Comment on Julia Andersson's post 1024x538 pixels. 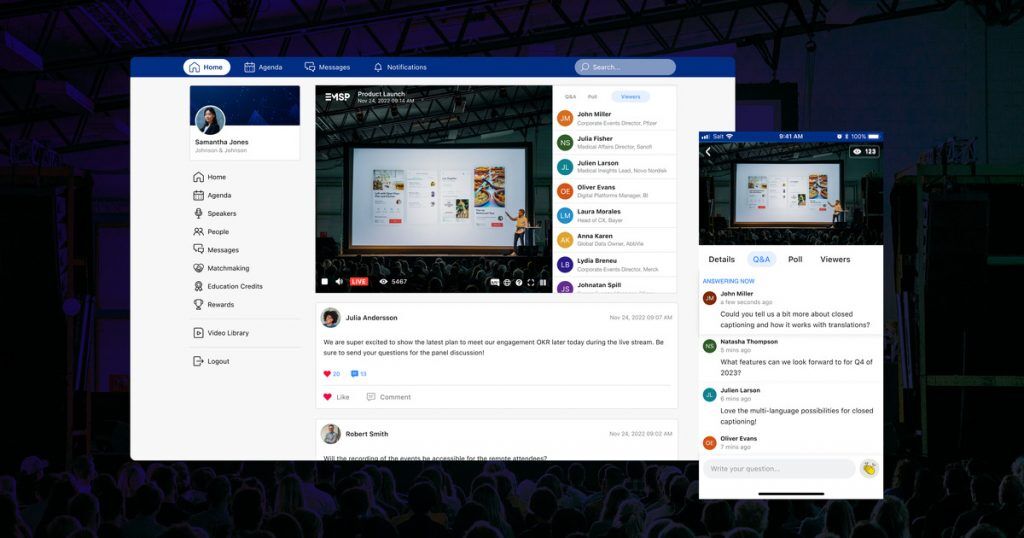pyautogui.click(x=389, y=397)
